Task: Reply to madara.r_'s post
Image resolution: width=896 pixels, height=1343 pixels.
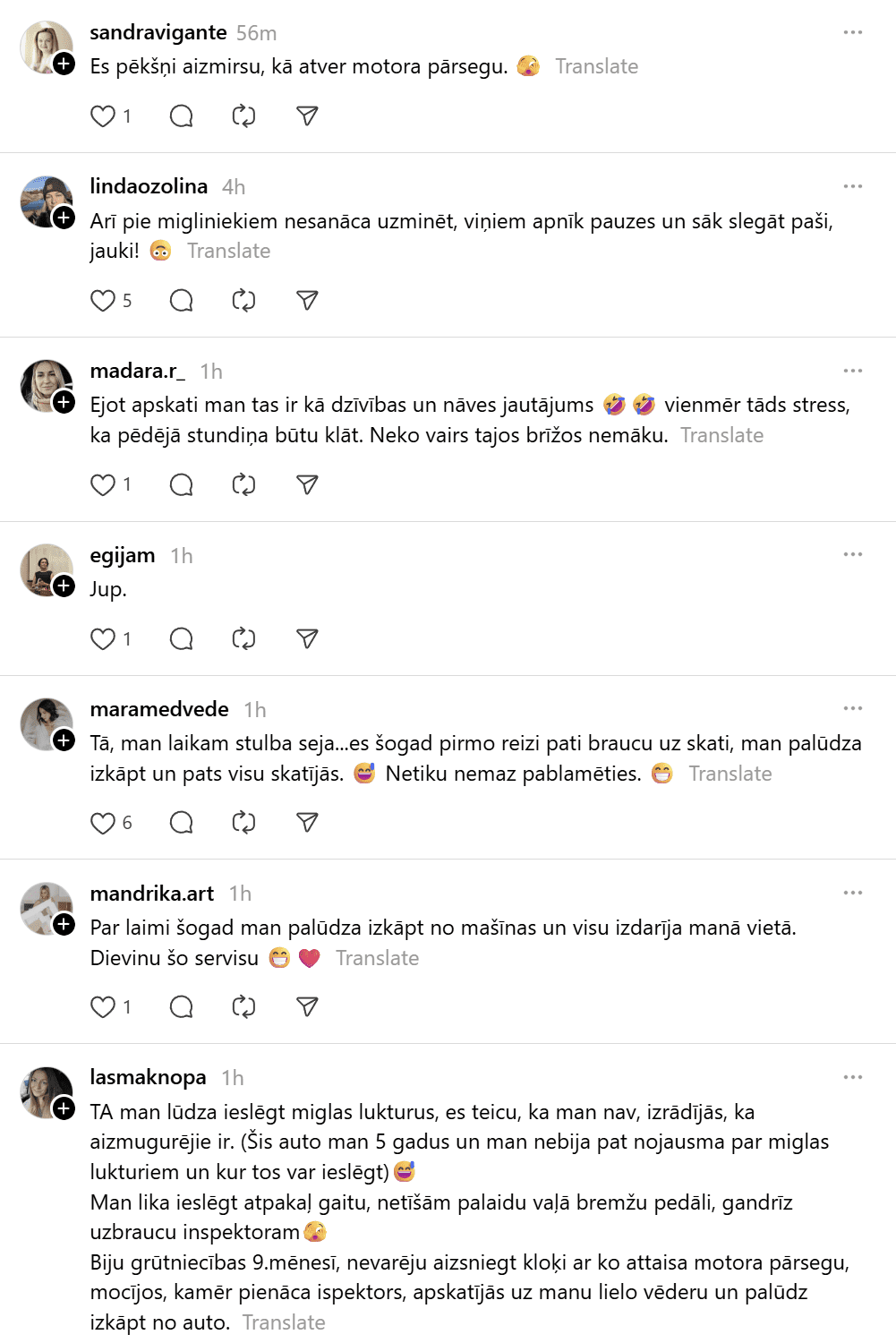Action: 182,485
